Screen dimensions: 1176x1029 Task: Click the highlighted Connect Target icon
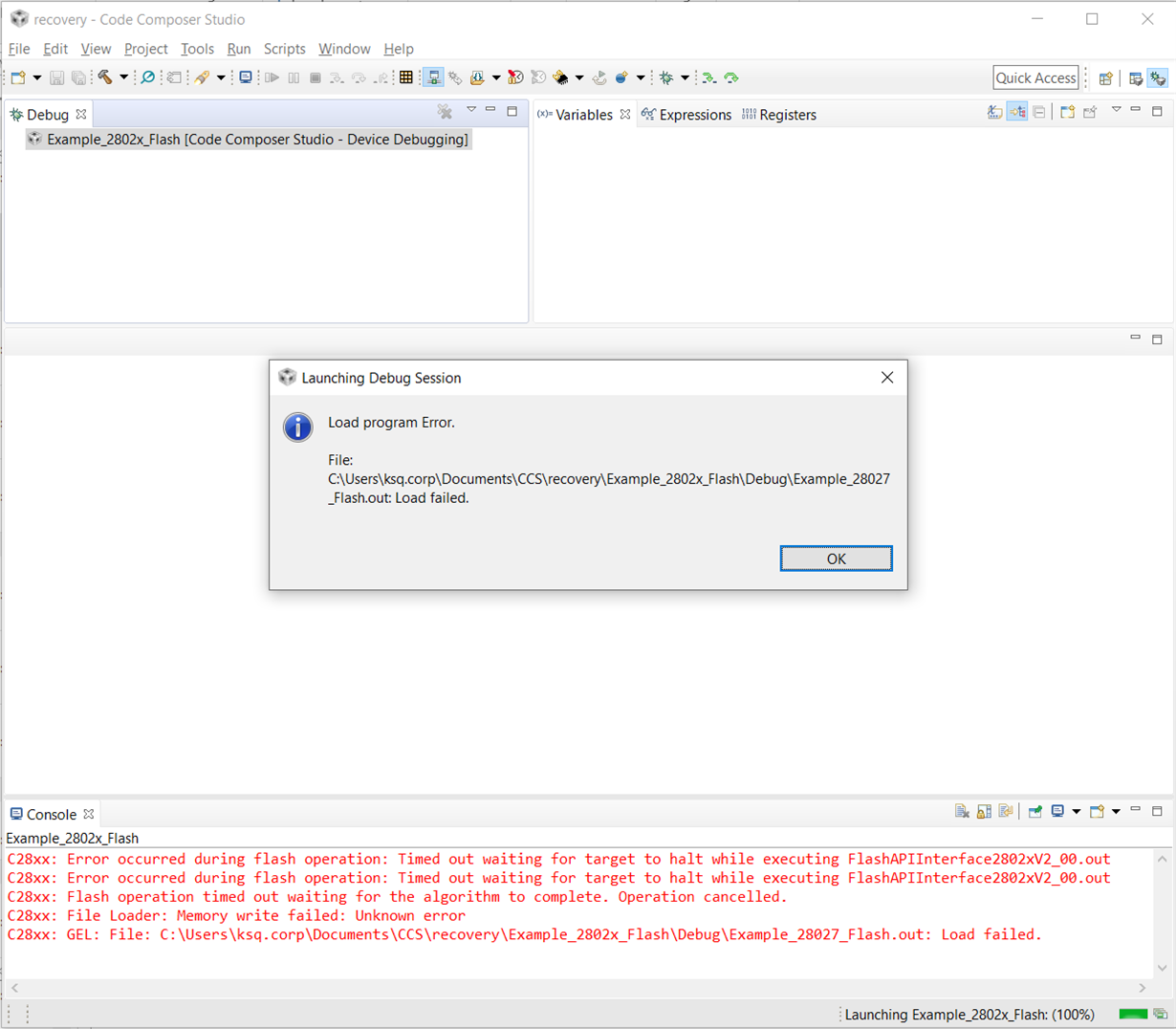pos(433,77)
